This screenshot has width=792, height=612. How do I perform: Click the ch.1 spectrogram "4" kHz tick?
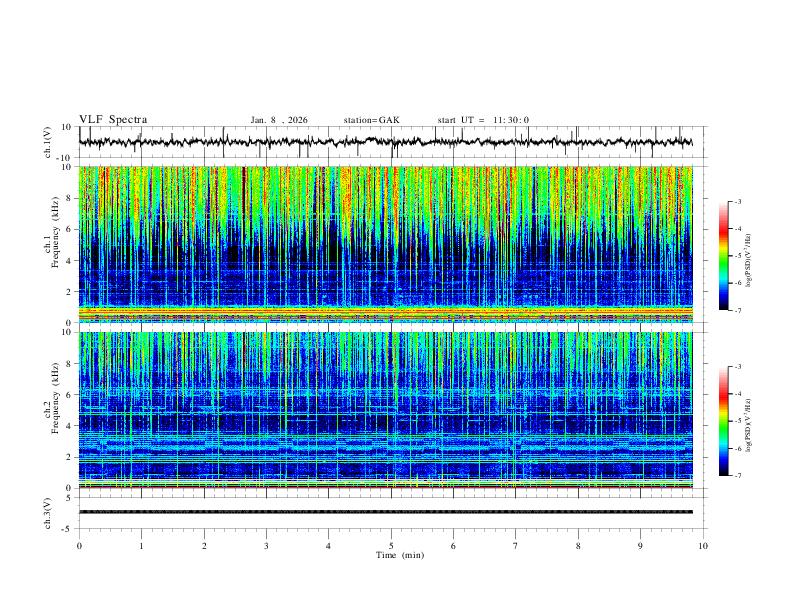(x=69, y=261)
